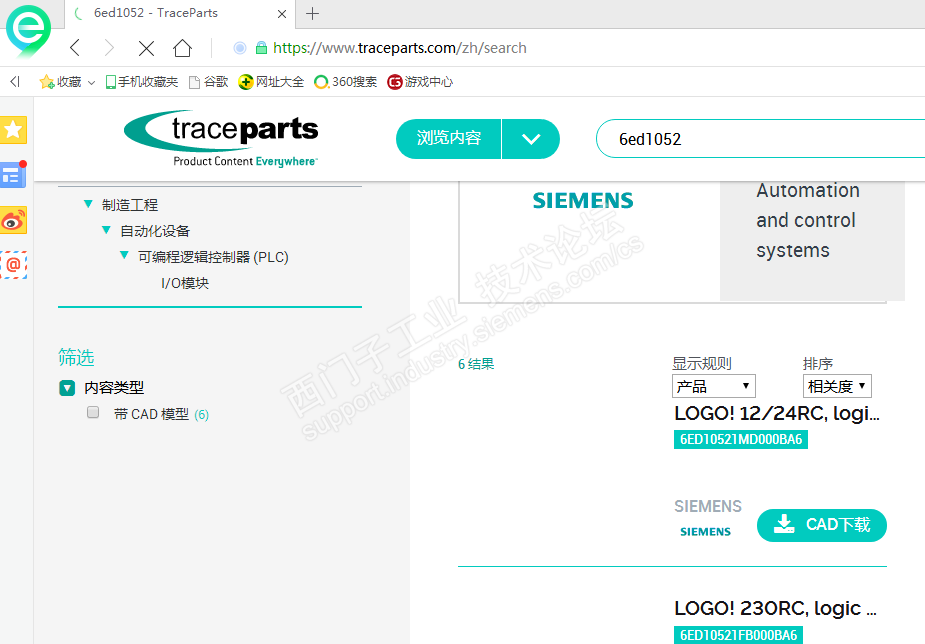Click the 6 结果 results count

(476, 364)
